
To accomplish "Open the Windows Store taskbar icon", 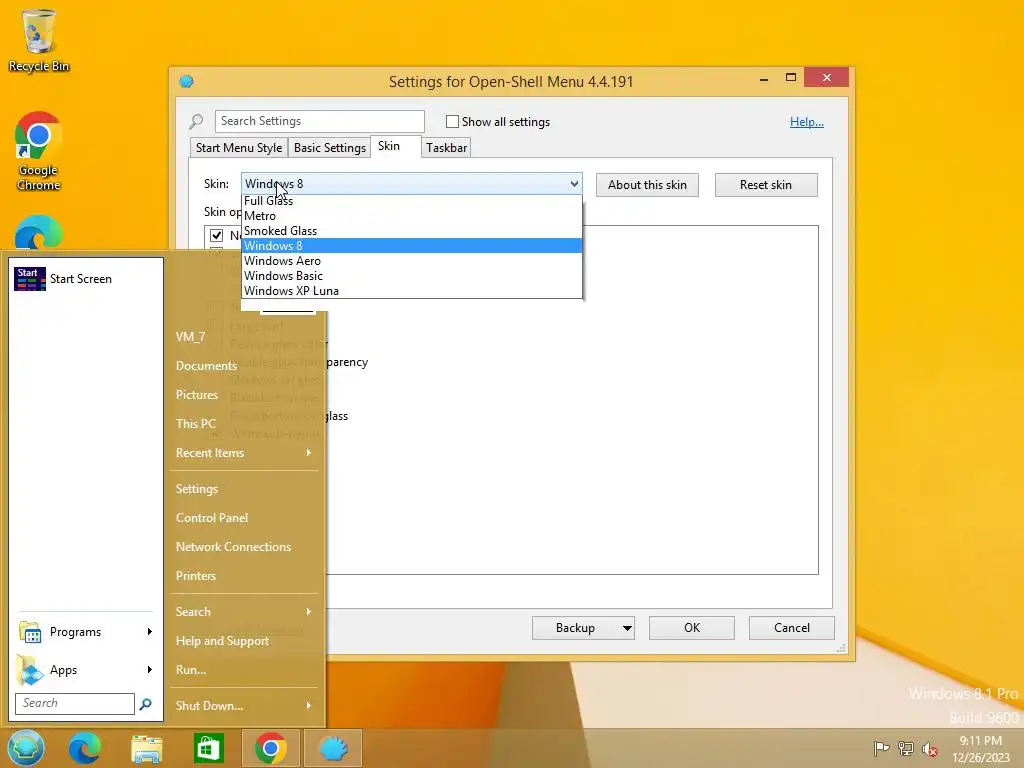I will [208, 748].
